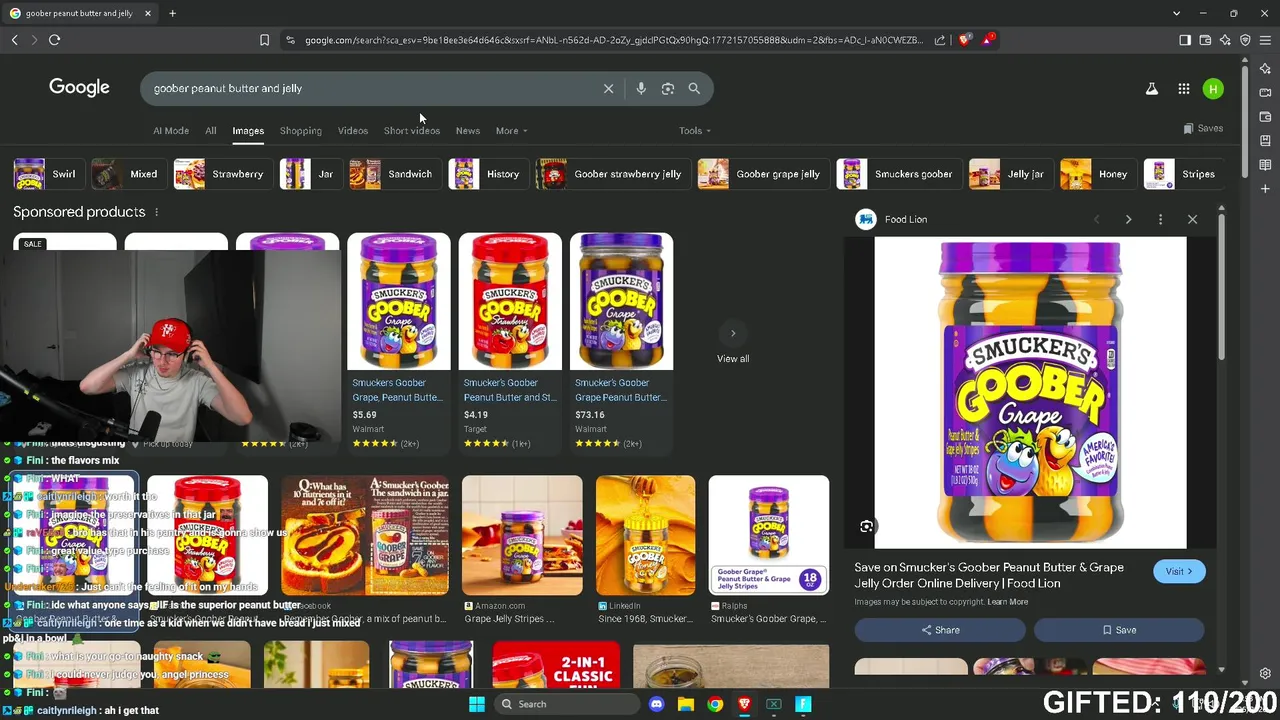This screenshot has height=720, width=1280.
Task: Open Google Lens image search icon
Action: tap(668, 88)
